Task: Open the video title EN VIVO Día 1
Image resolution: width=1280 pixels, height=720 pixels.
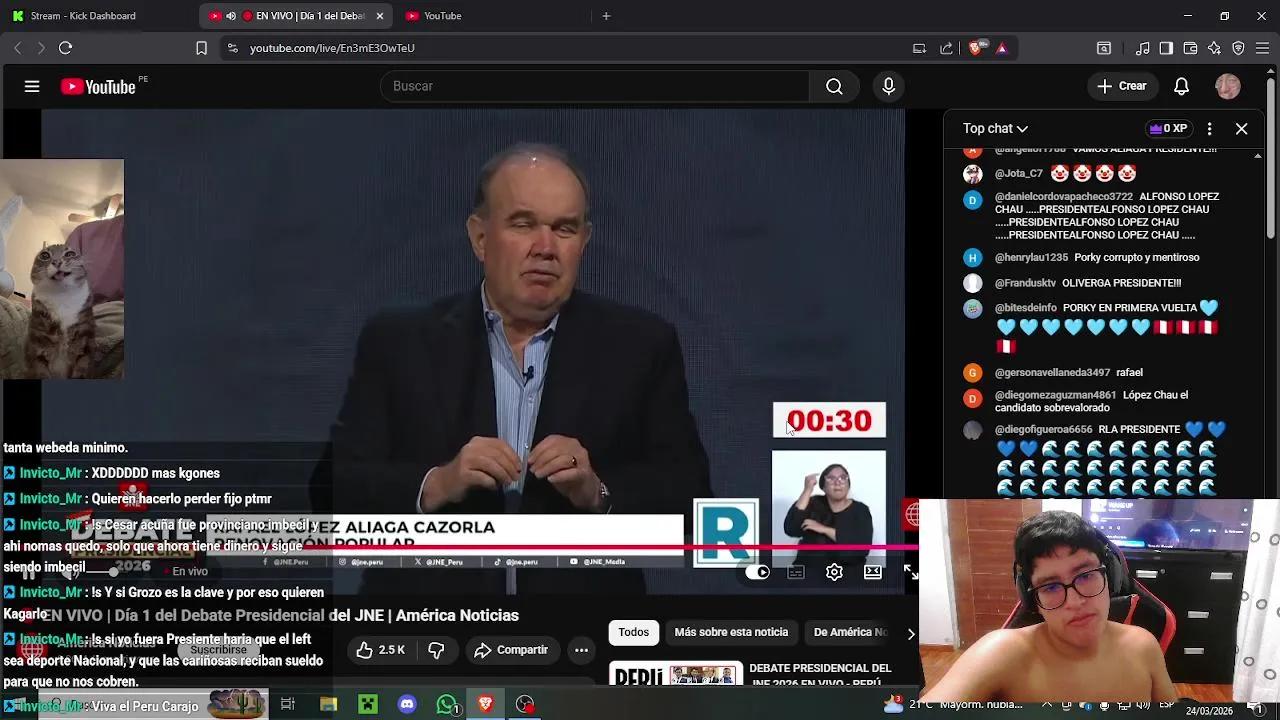Action: (x=280, y=615)
